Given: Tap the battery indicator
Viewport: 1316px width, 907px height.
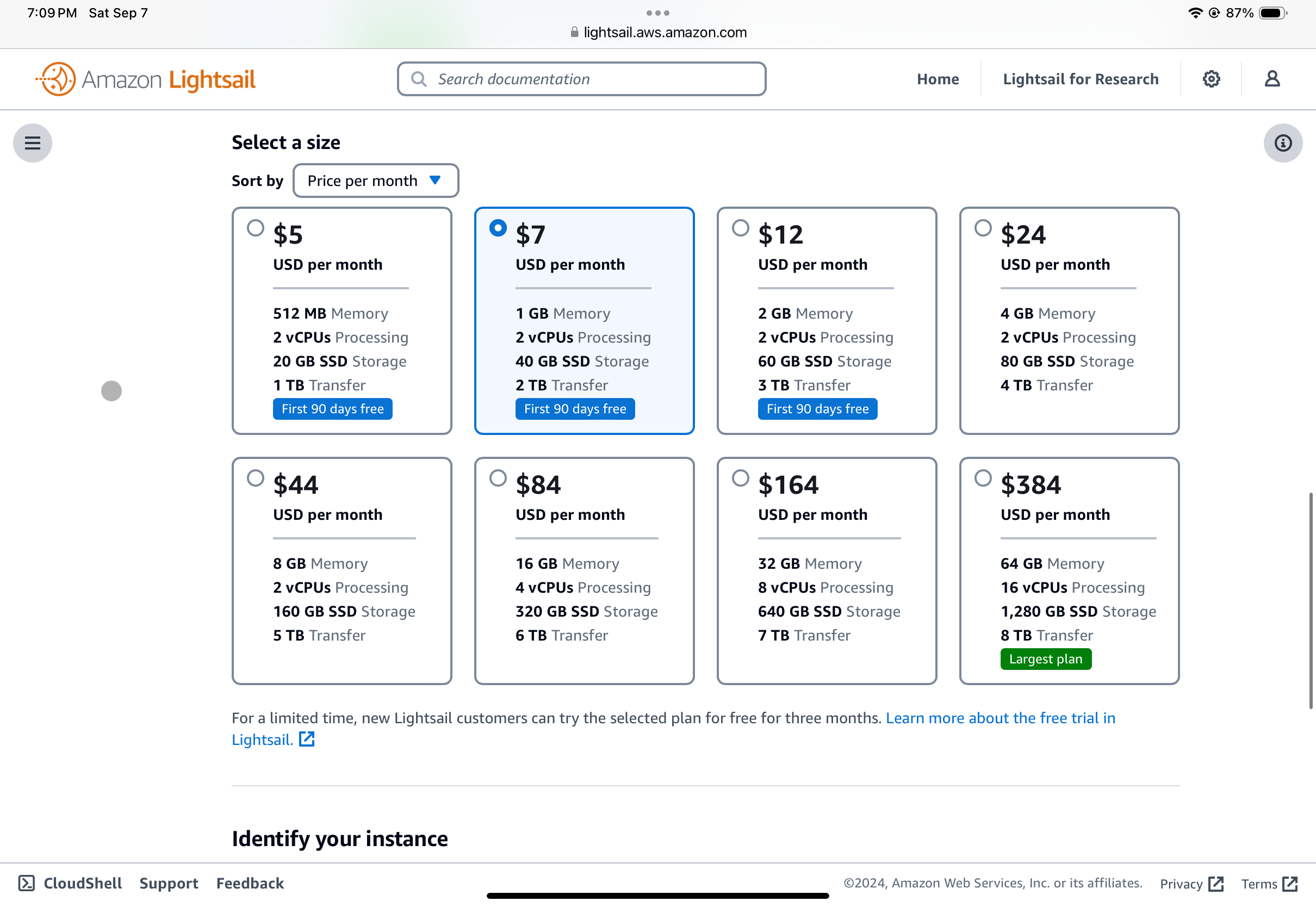Looking at the screenshot, I should tap(1273, 13).
